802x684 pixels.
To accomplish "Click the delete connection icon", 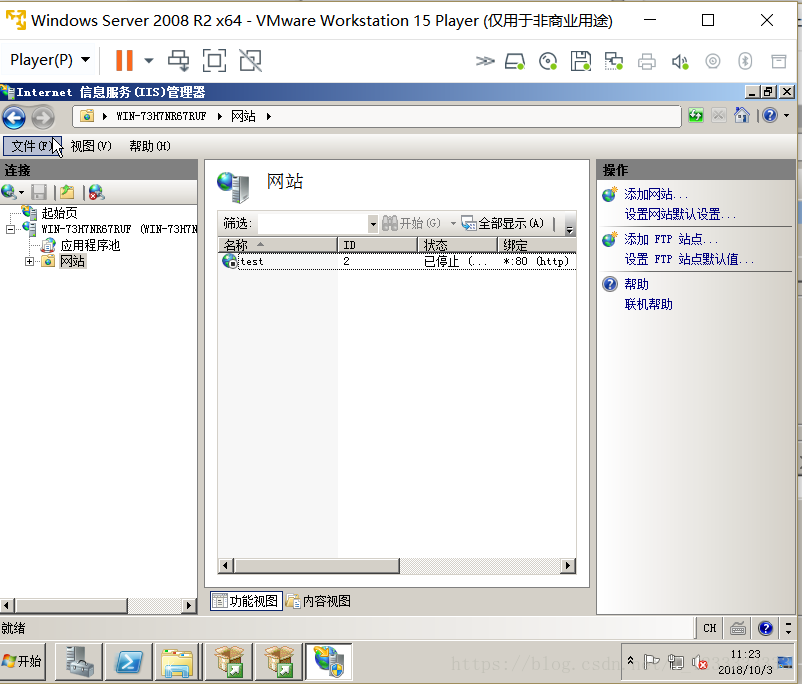I will pos(97,192).
